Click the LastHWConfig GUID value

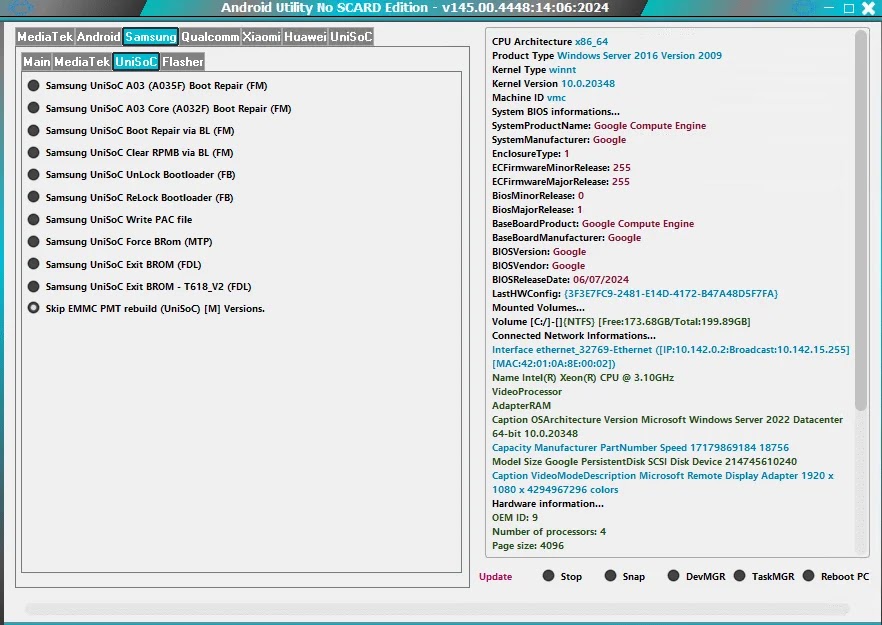click(x=671, y=294)
